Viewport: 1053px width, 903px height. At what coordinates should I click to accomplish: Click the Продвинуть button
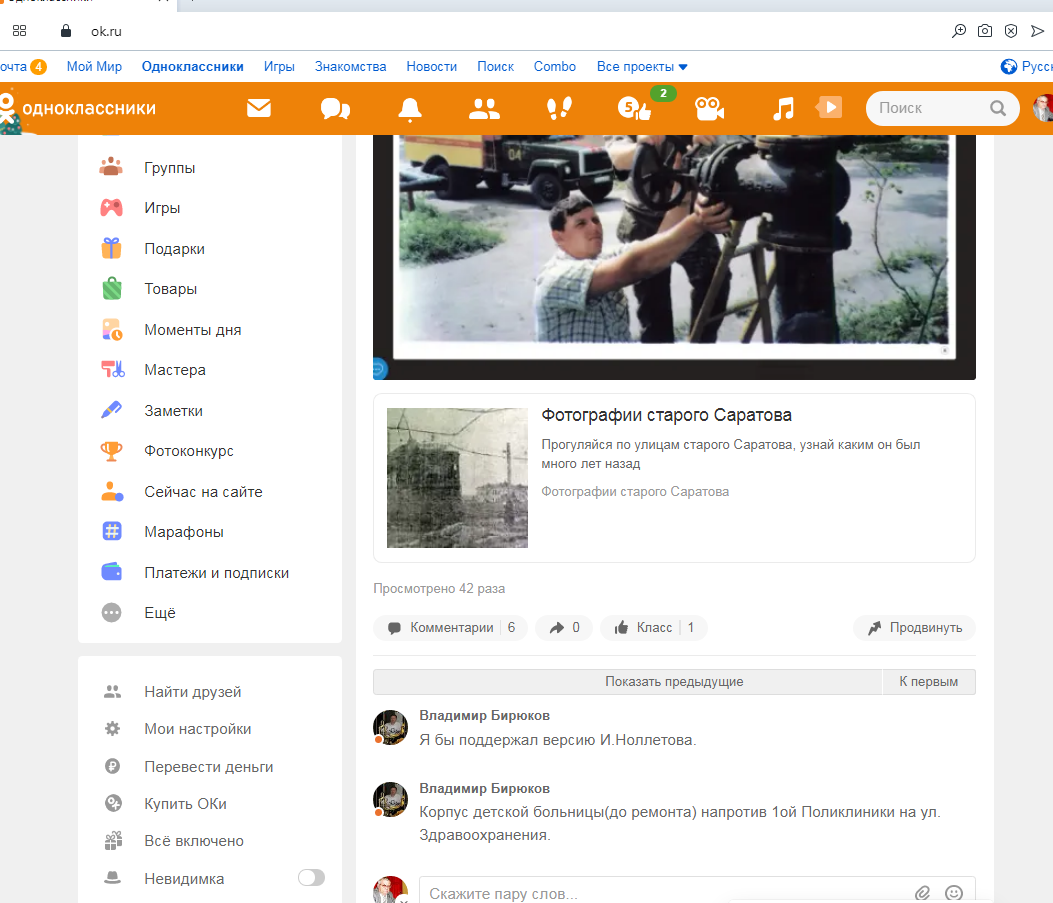914,628
